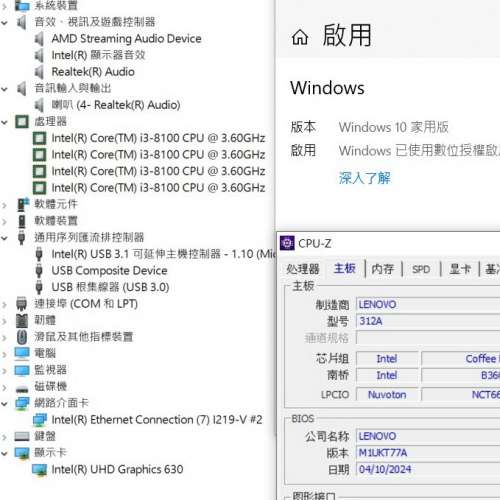This screenshot has width=500, height=500.
Task: Click the 音效、視訊及遊戲控制器 speaker icon
Action: [22, 22]
